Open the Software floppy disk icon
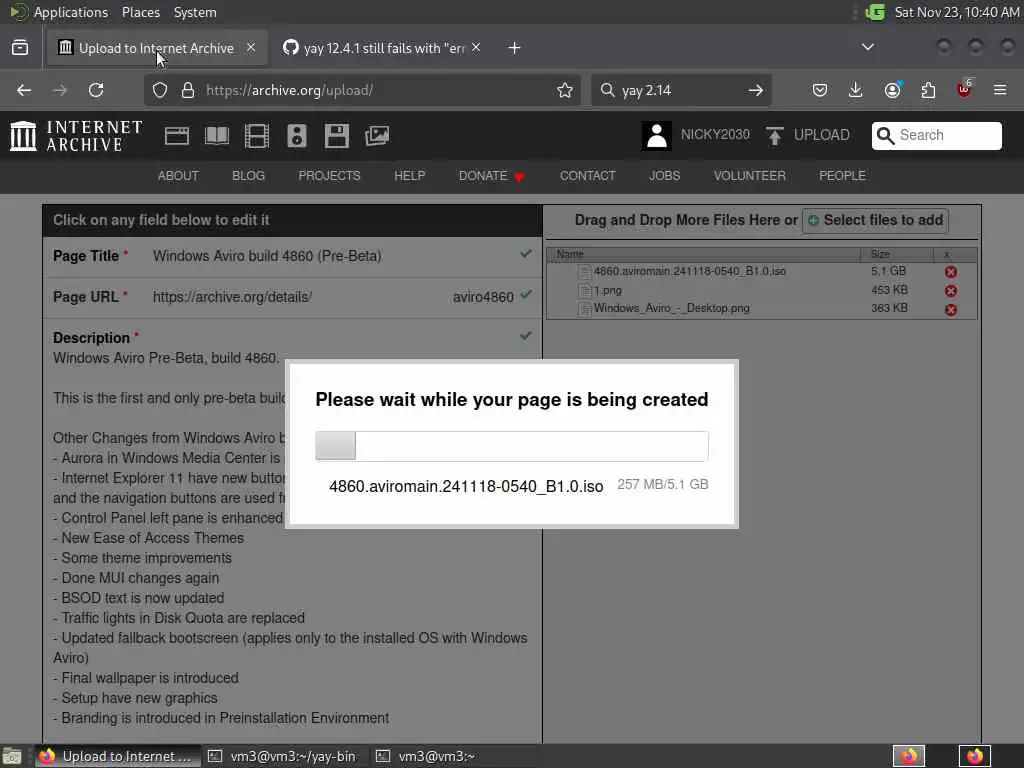 coord(337,136)
